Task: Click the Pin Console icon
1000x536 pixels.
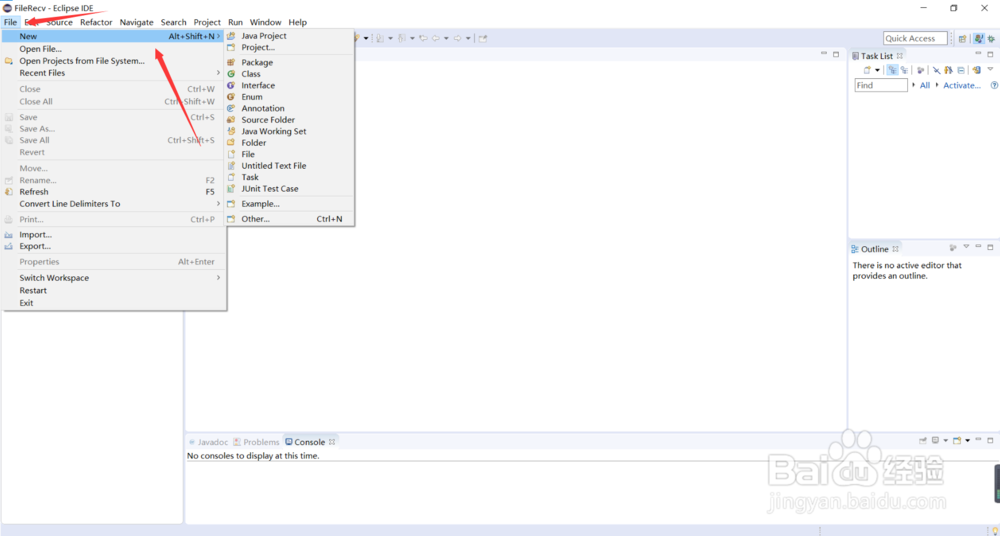Action: pyautogui.click(x=922, y=441)
